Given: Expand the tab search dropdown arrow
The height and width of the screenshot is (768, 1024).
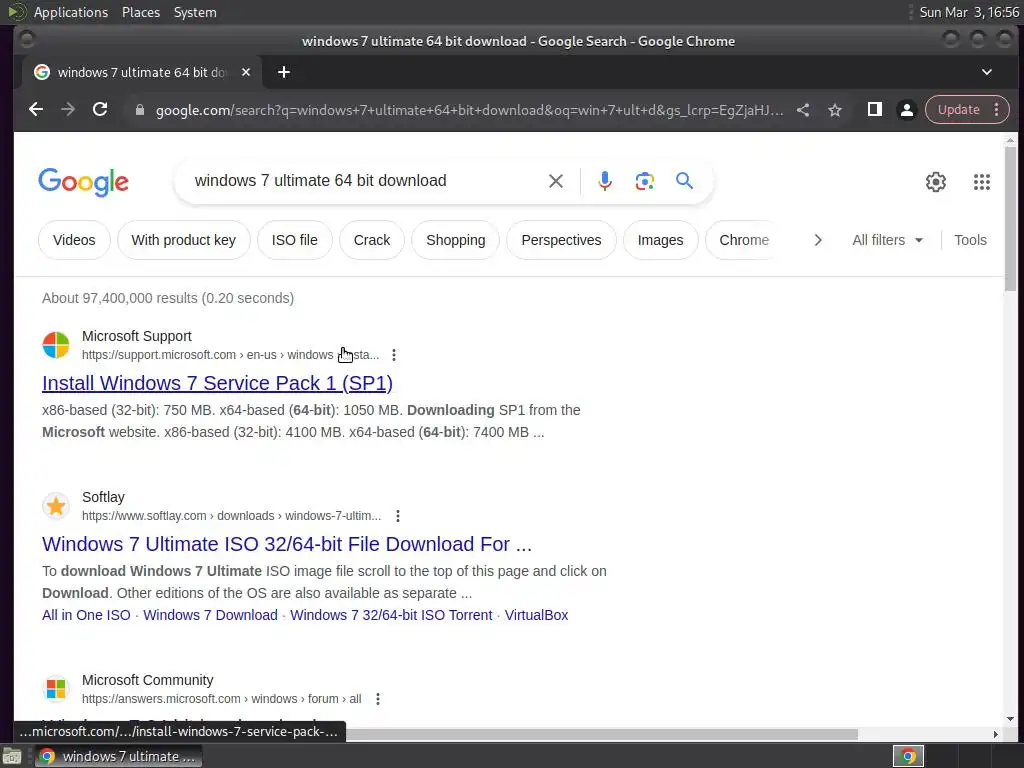Looking at the screenshot, I should tap(987, 72).
